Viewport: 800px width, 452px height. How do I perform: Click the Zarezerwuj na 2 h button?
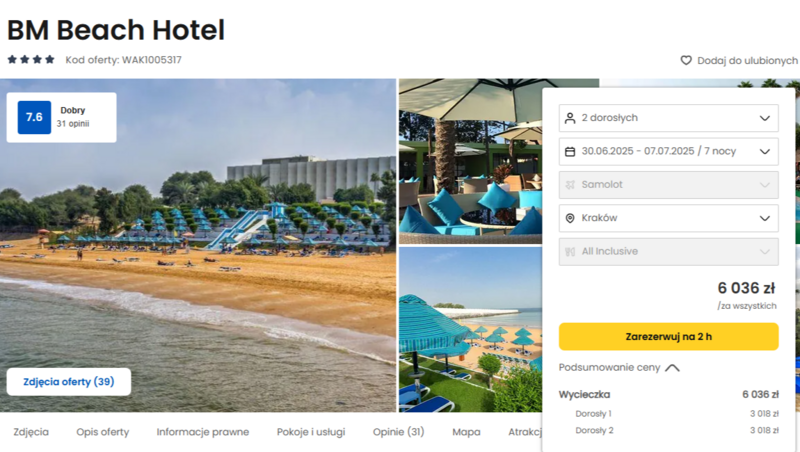[x=668, y=337]
